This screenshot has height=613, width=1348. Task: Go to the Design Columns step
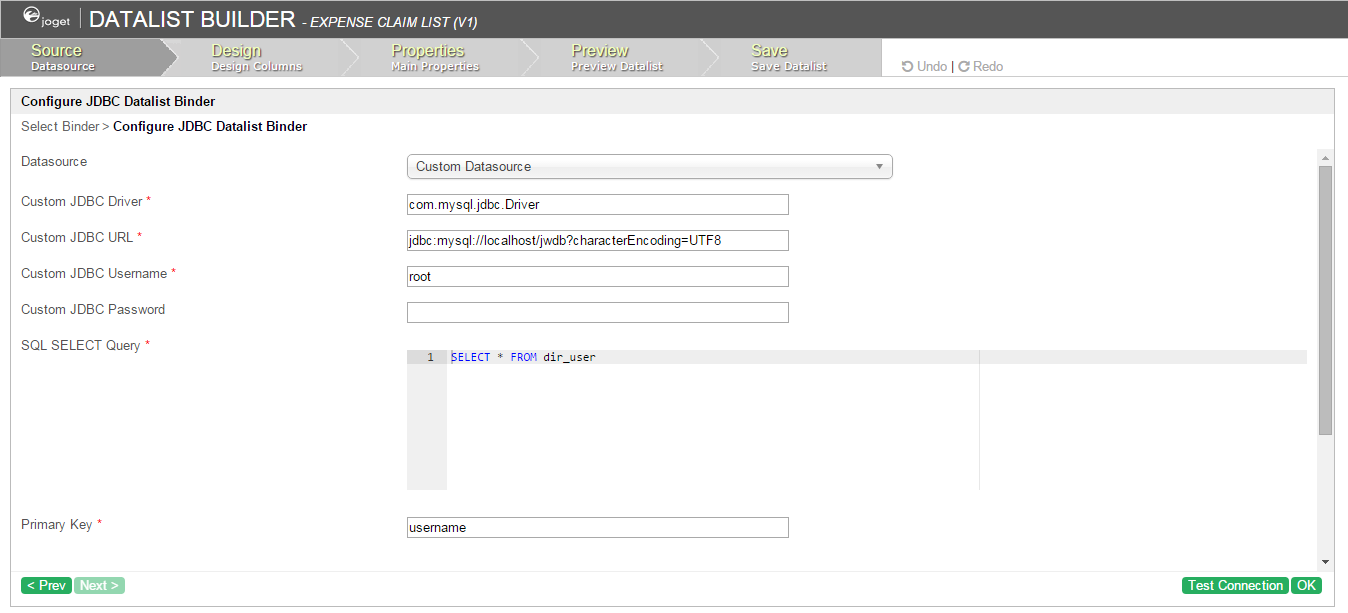click(256, 58)
